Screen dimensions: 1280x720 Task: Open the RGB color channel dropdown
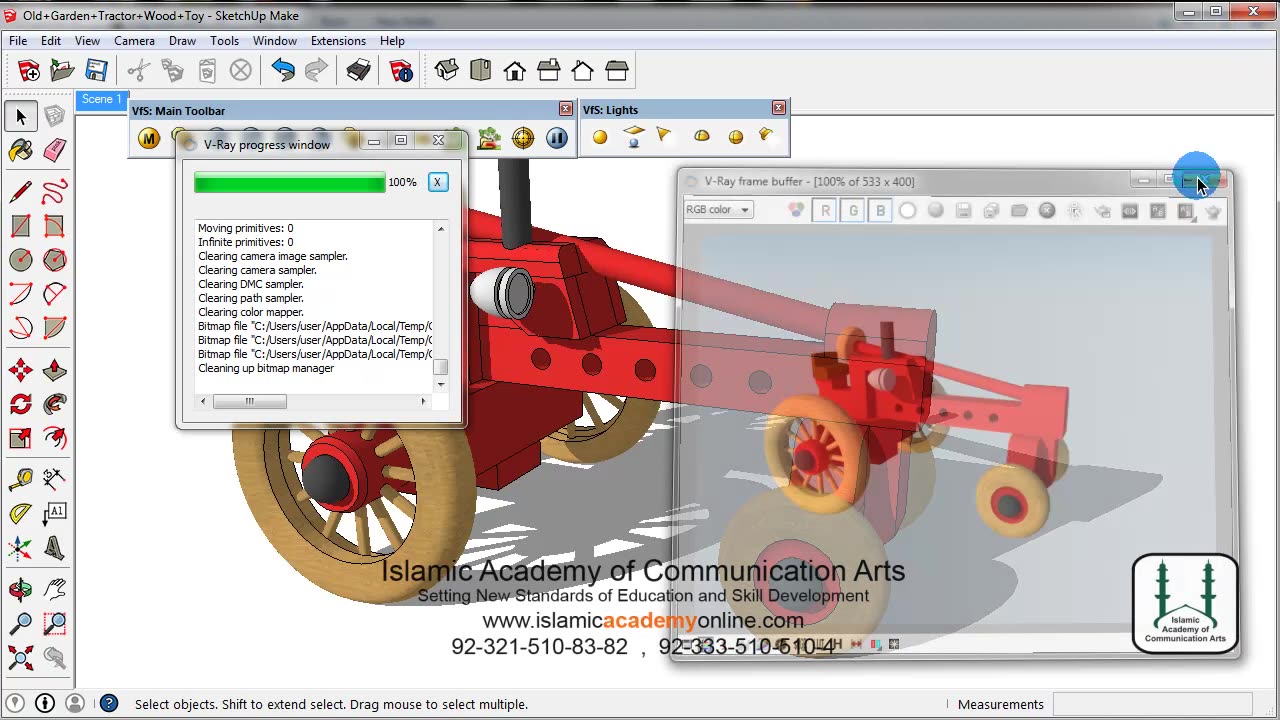pyautogui.click(x=718, y=209)
